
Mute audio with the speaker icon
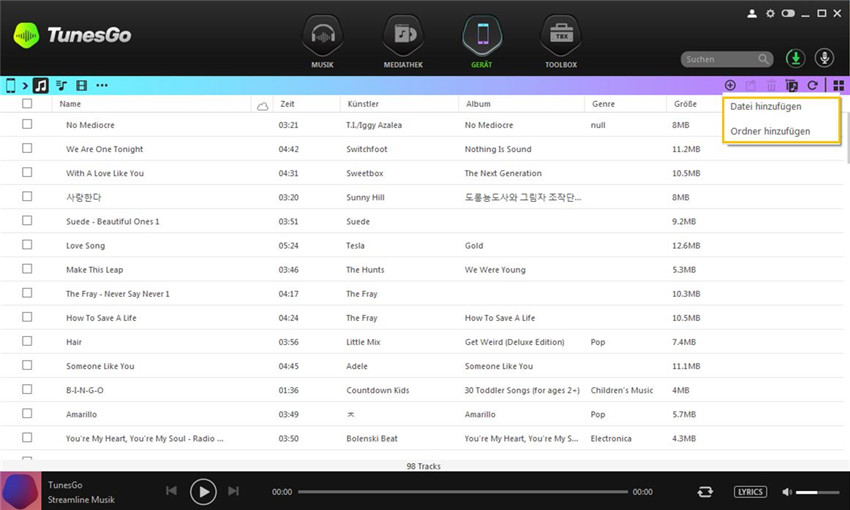click(x=787, y=492)
